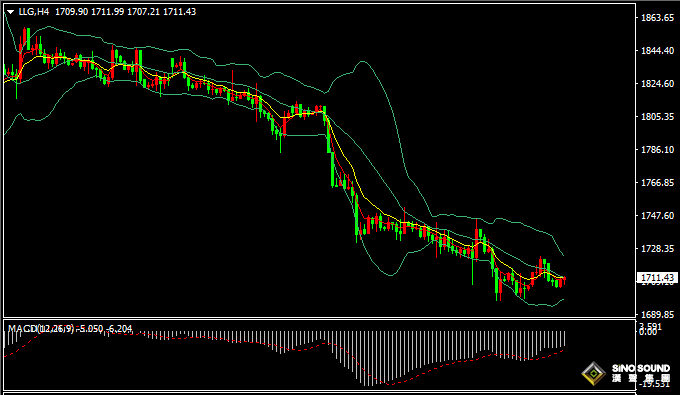Click the 1786.10 price axis label

coord(657,150)
